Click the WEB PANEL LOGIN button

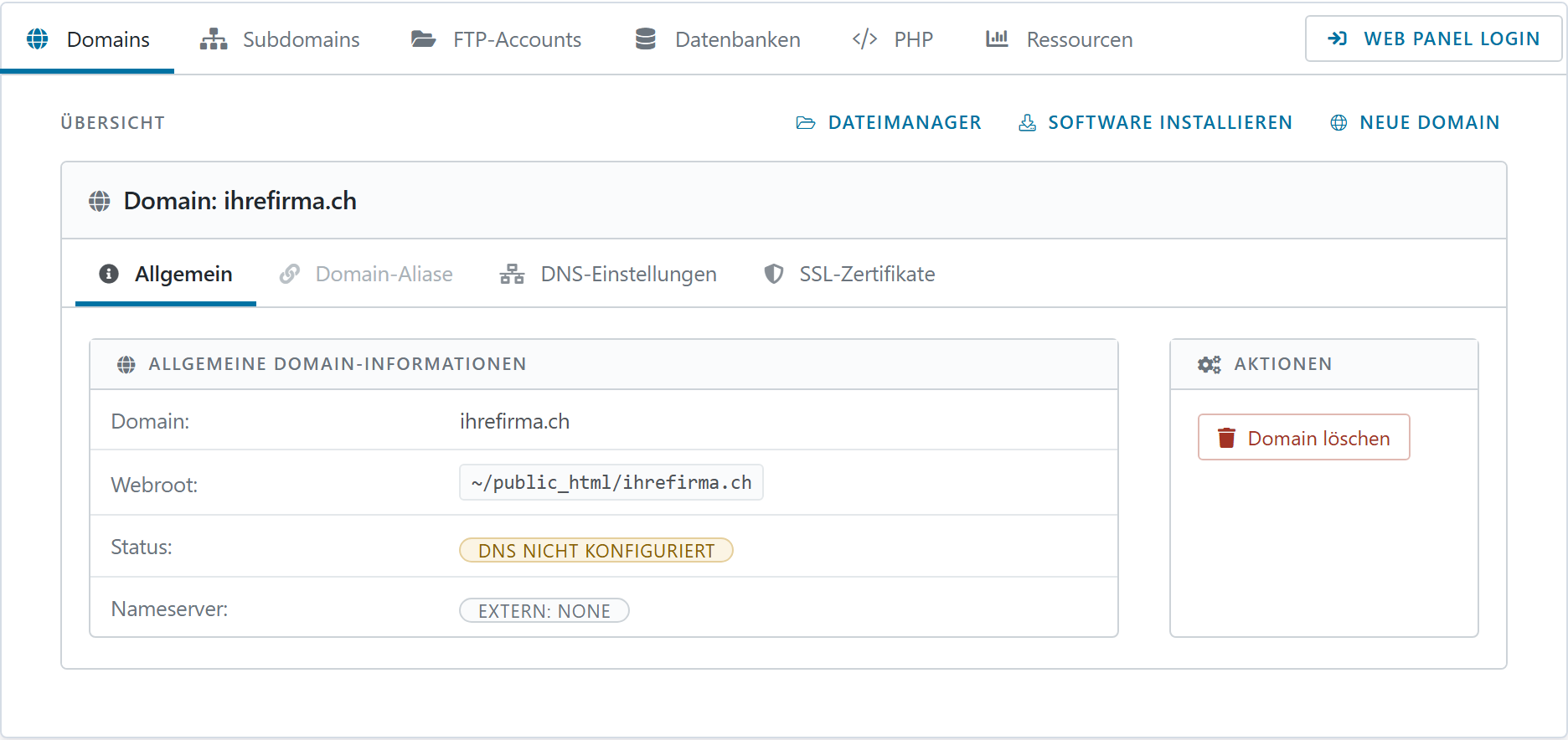click(1433, 39)
